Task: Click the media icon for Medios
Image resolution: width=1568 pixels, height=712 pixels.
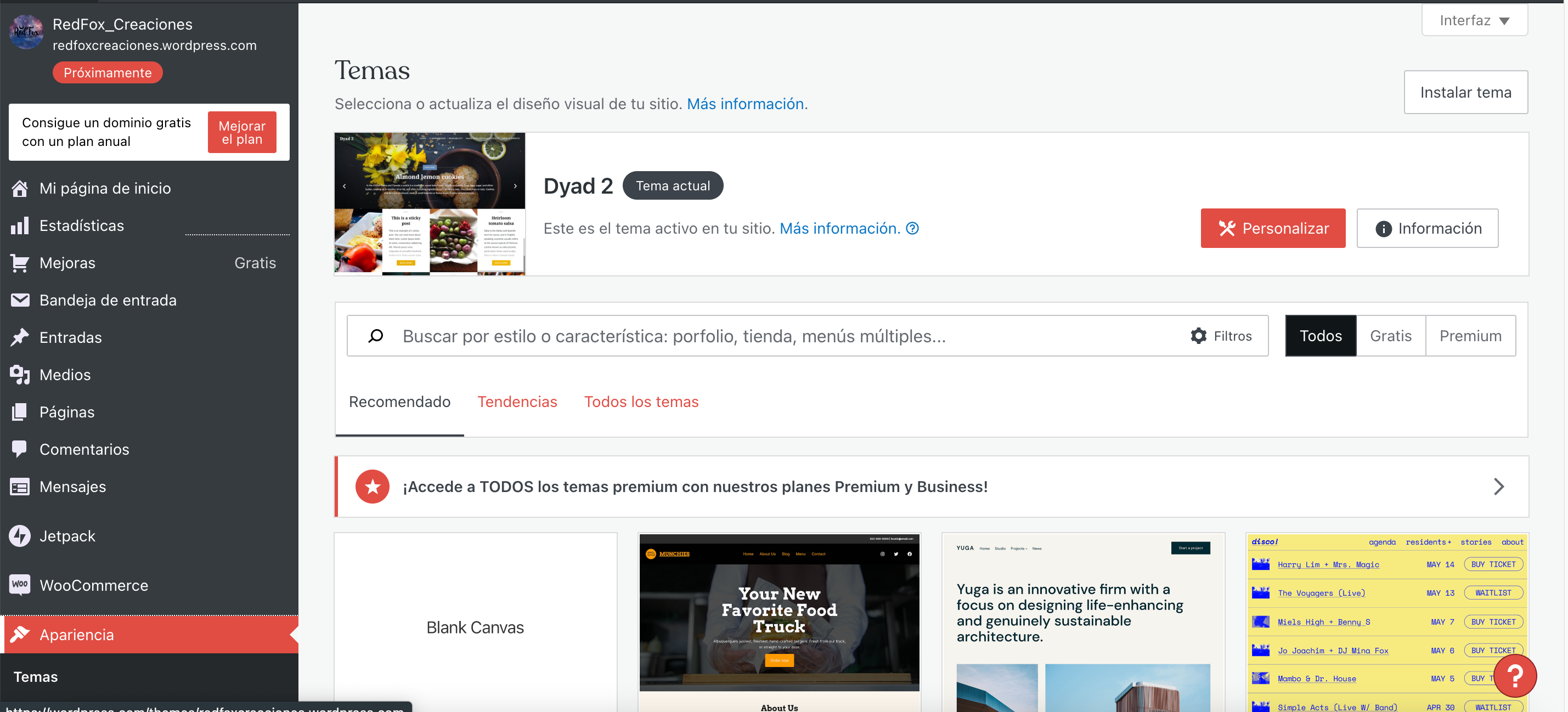Action: 20,375
